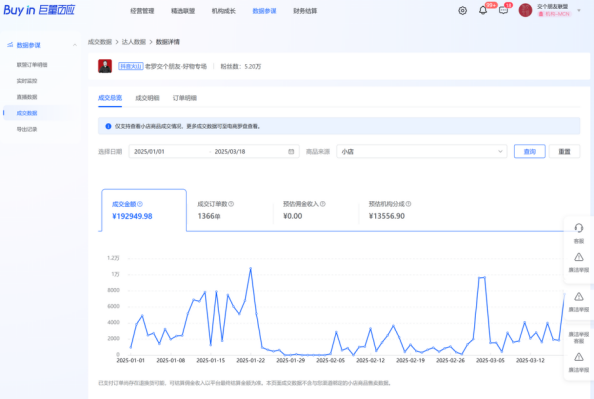Open the calendar icon in date range
This screenshot has height=399, width=594.
(x=291, y=152)
